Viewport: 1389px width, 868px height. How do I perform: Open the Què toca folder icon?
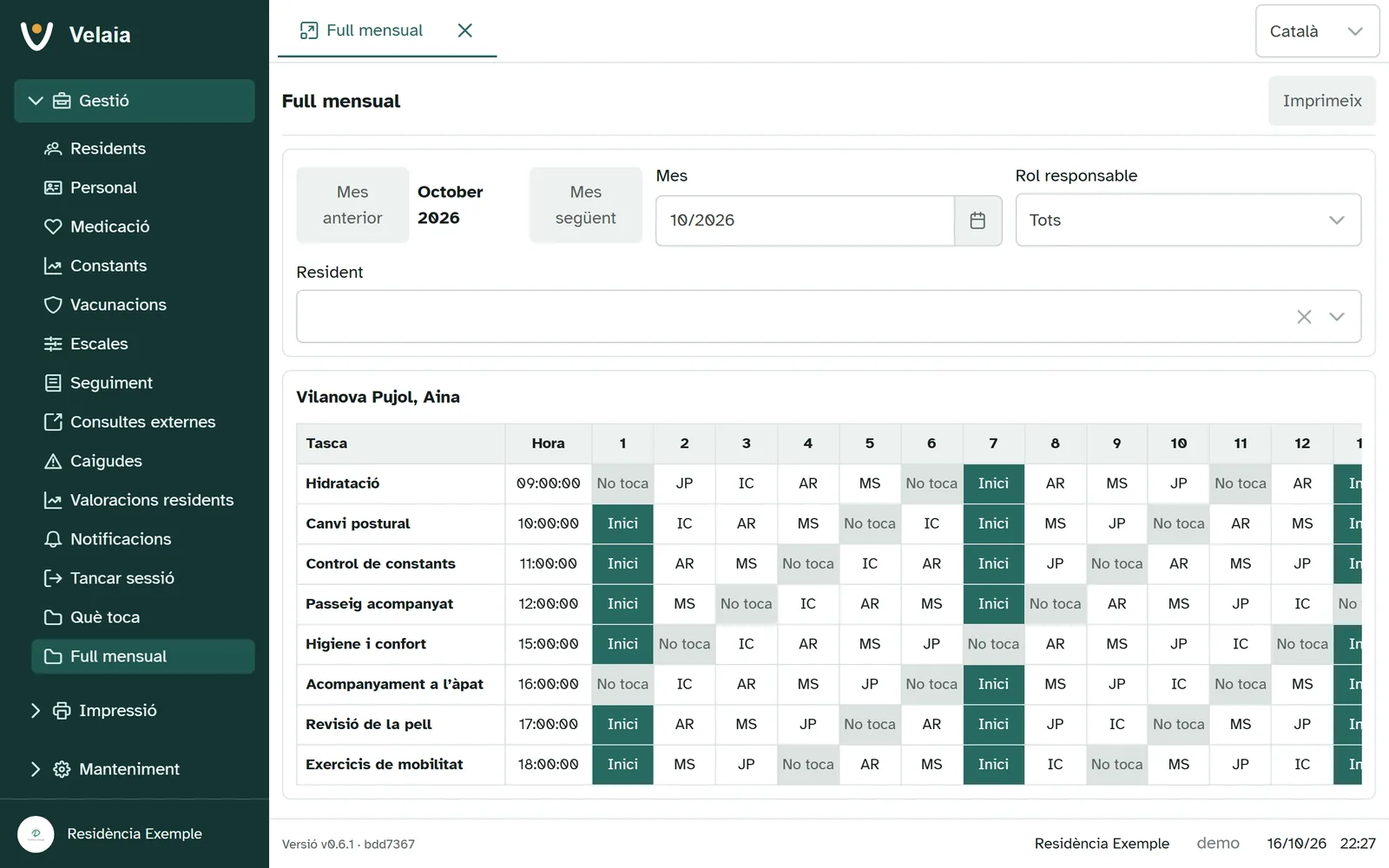point(53,617)
